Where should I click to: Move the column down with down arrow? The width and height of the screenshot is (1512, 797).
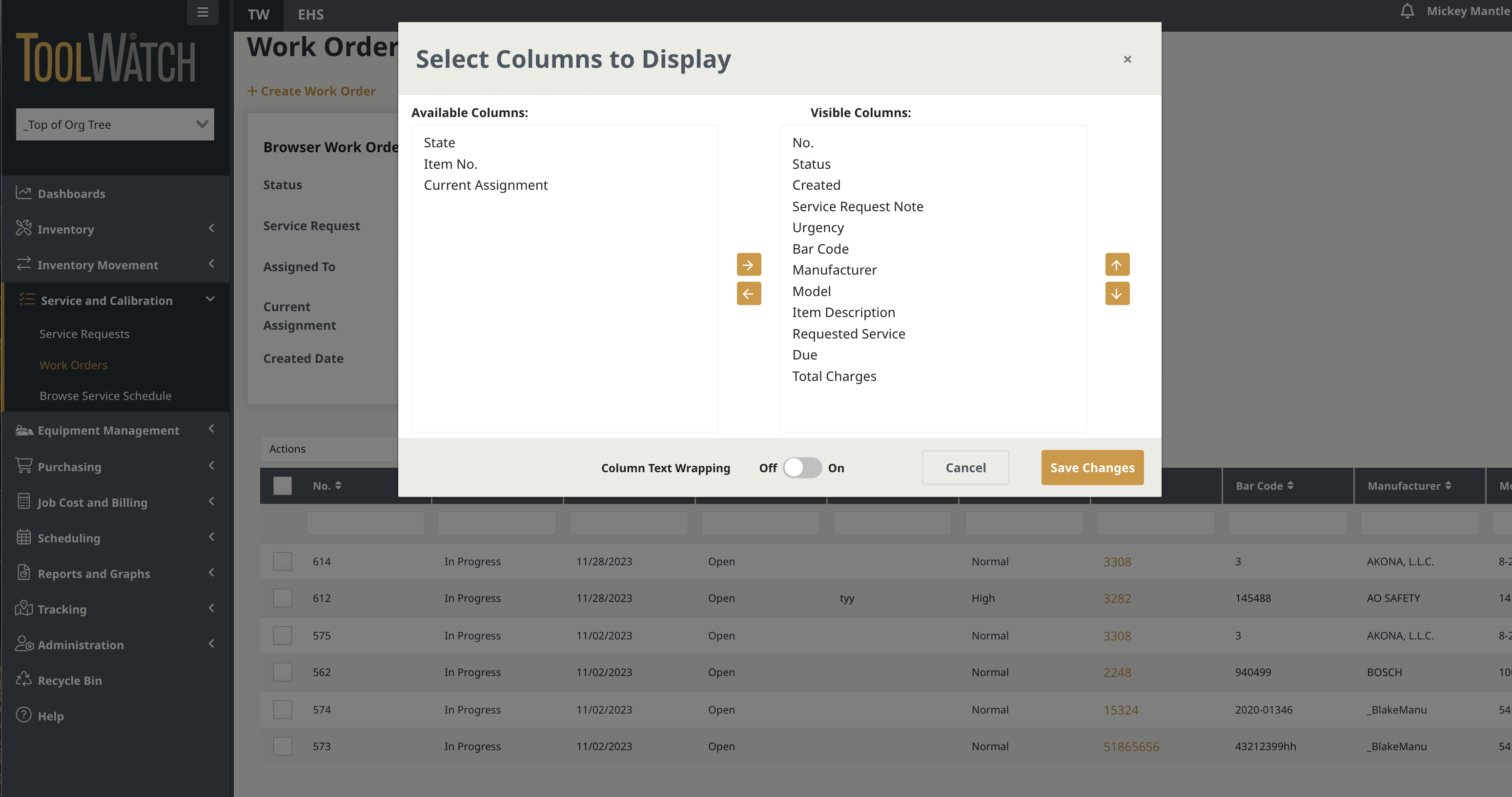point(1116,293)
